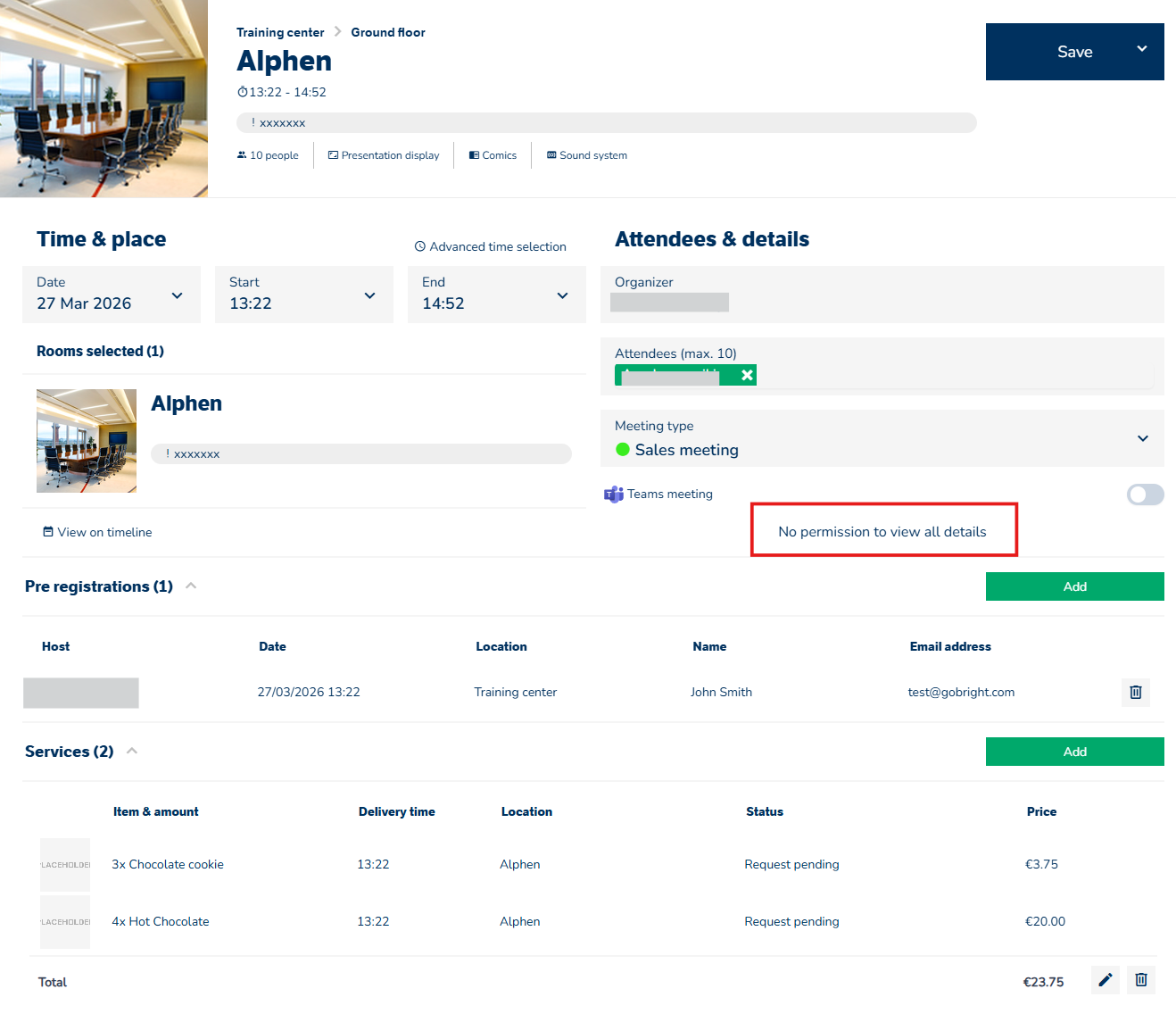The height and width of the screenshot is (1014, 1176).
Task: Open Advanced time selection
Action: pyautogui.click(x=491, y=247)
